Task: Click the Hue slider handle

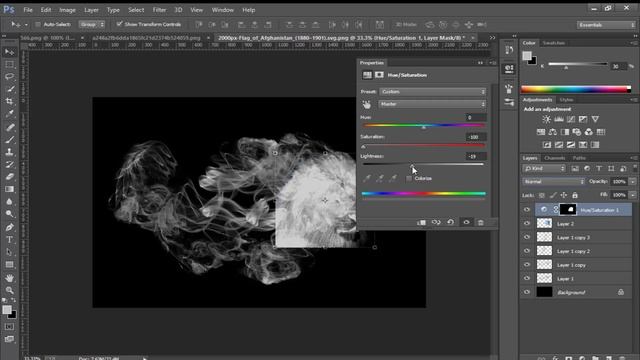Action: 424,127
